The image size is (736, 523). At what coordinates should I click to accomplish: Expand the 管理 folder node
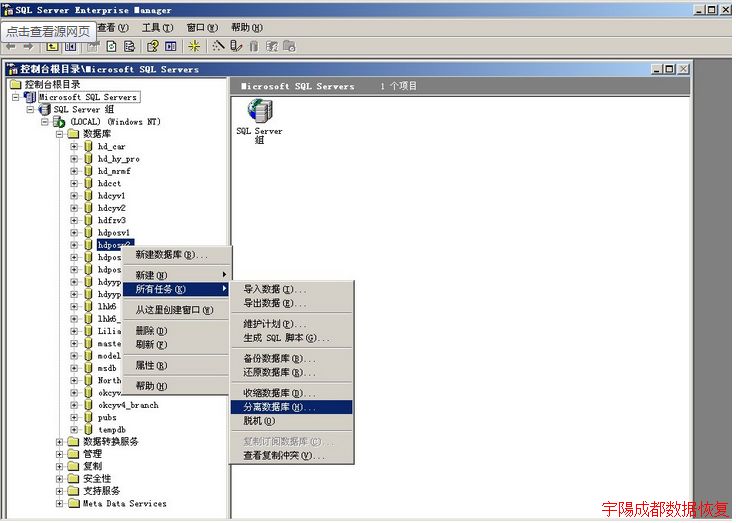pyautogui.click(x=60, y=454)
